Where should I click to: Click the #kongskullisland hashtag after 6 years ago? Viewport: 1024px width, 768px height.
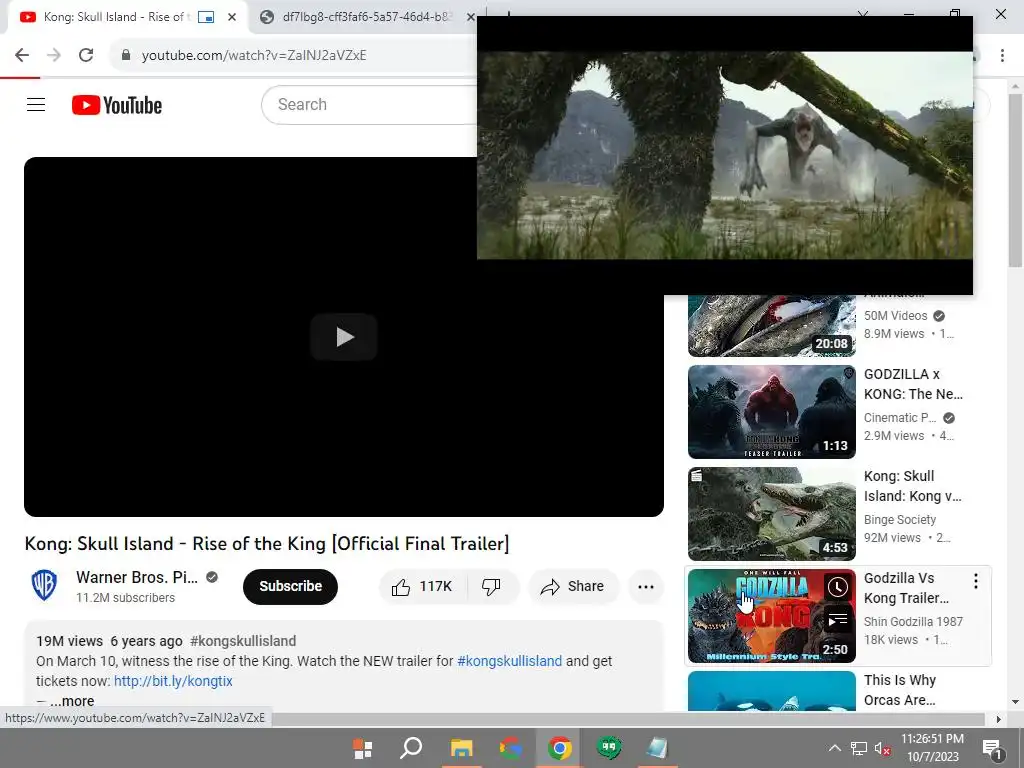coord(243,641)
